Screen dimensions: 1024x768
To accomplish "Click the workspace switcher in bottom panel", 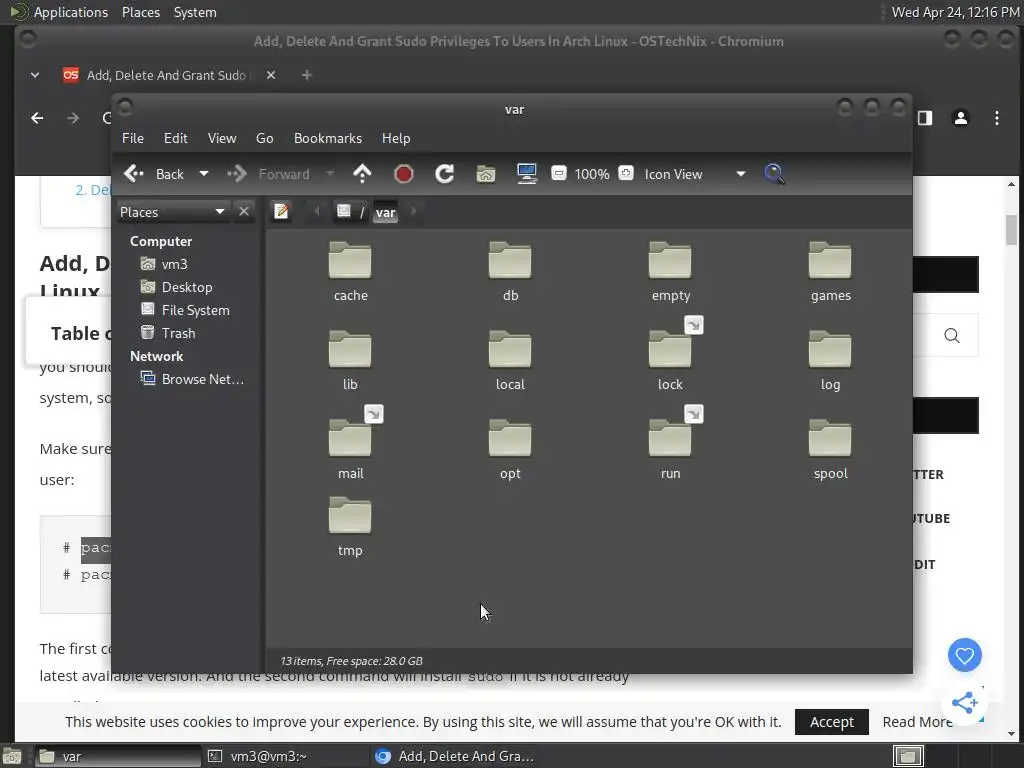I will pyautogui.click(x=908, y=756).
